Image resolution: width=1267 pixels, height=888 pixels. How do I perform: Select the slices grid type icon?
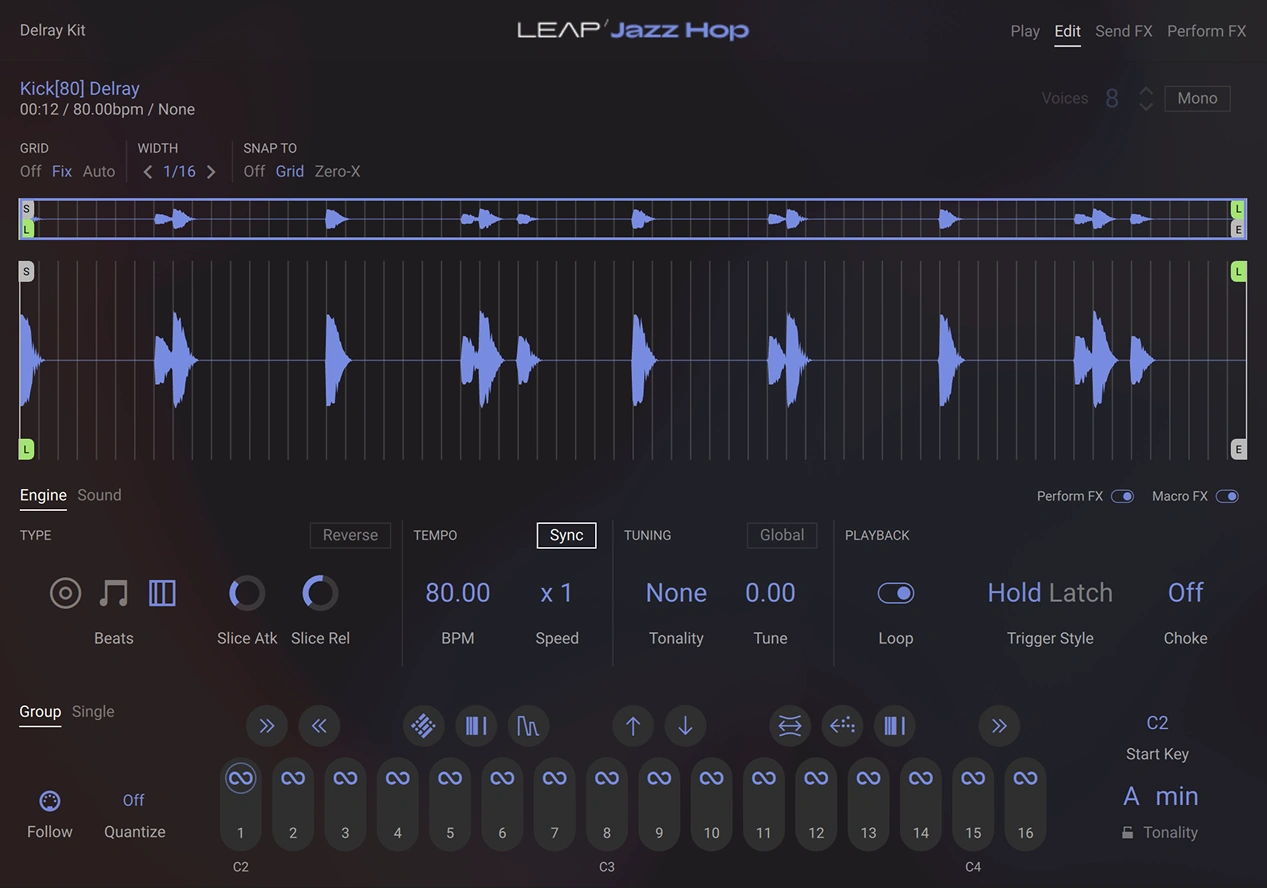tap(162, 592)
